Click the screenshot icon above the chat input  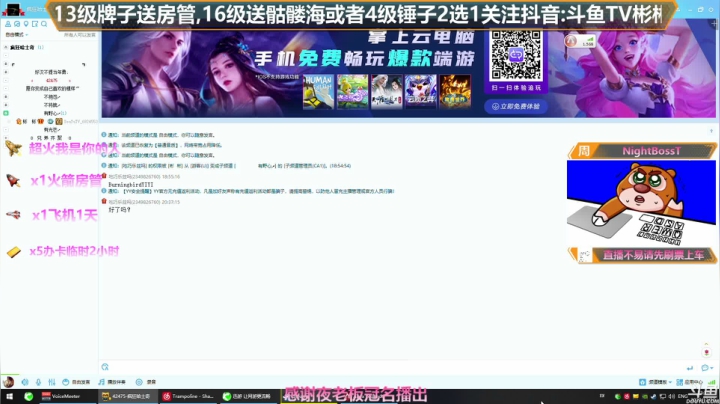point(105,367)
